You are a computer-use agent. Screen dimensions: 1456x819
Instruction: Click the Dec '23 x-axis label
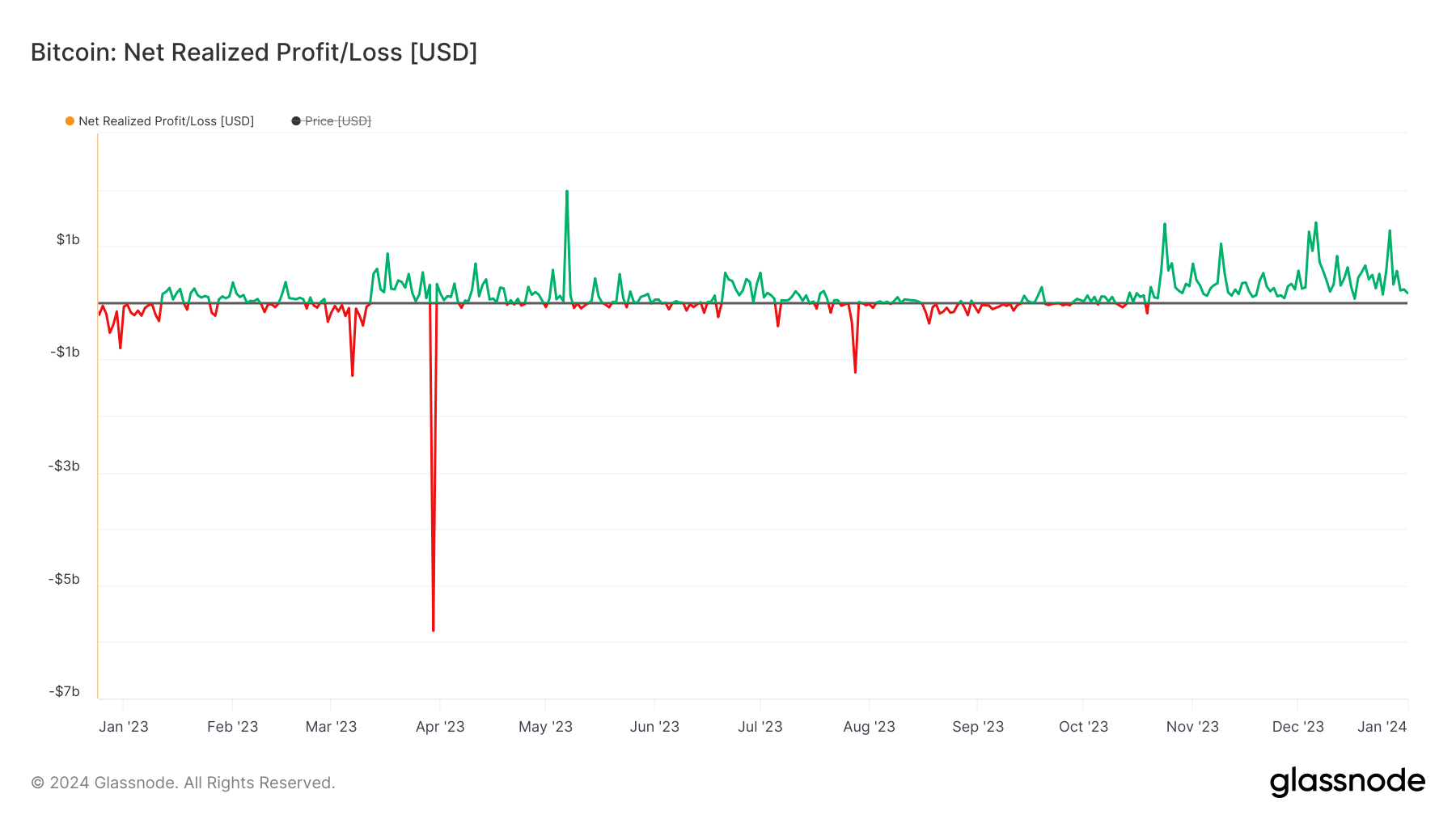1297,726
